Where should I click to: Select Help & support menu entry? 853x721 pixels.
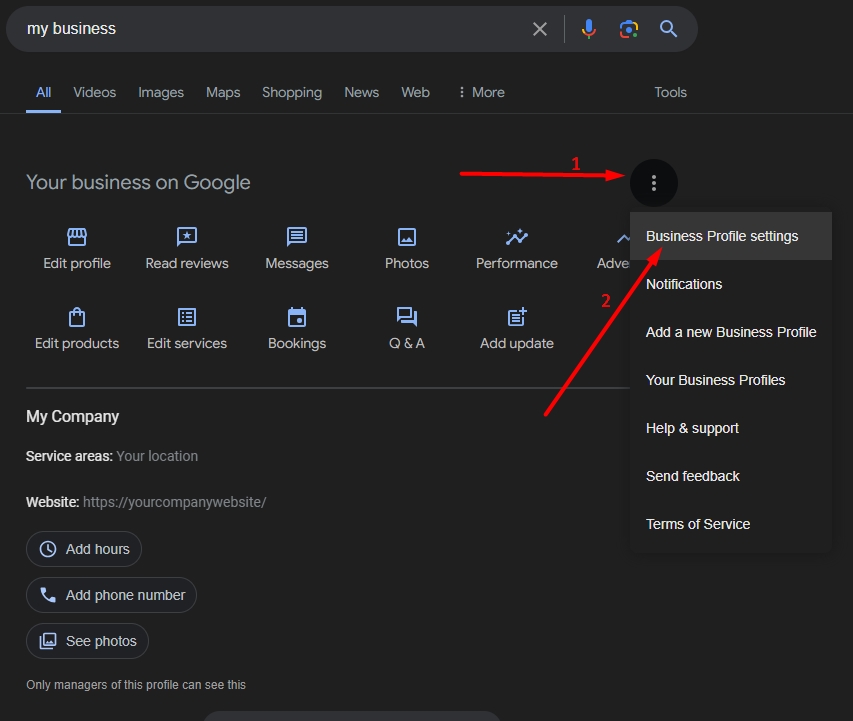(x=731, y=428)
